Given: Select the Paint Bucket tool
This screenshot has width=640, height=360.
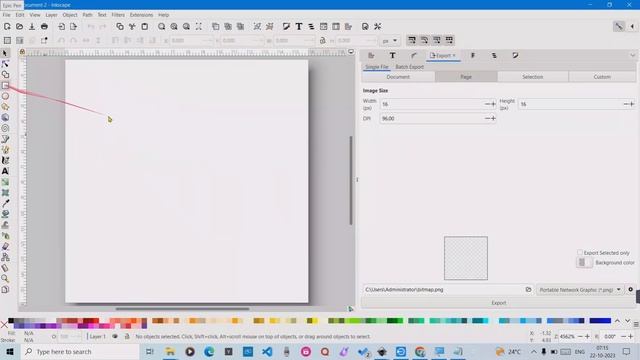Looking at the screenshot, I should 5,214.
